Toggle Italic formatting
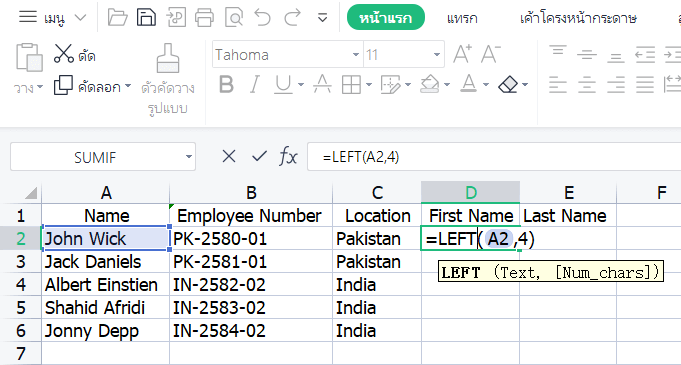 (255, 85)
